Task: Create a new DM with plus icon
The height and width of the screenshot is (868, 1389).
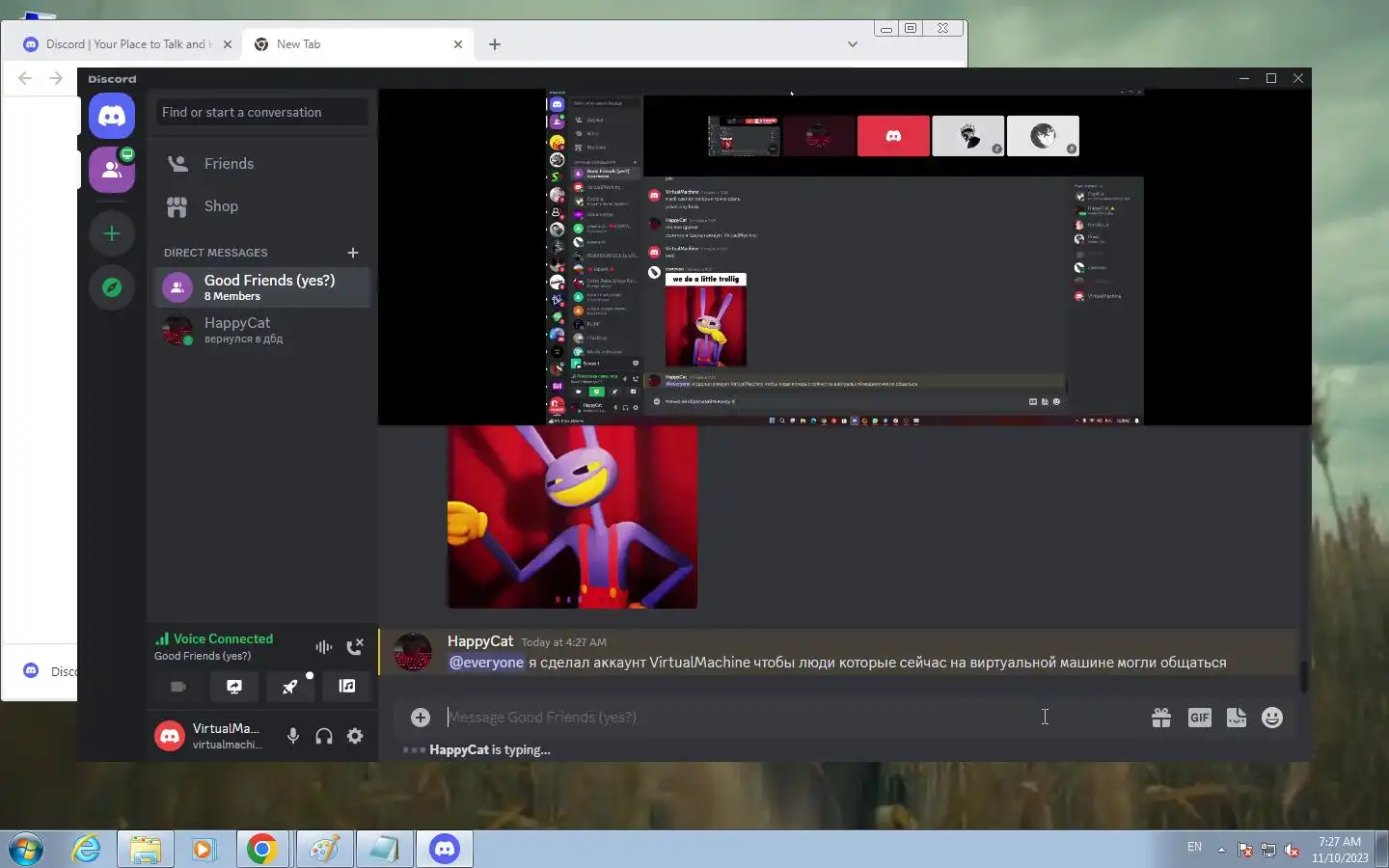Action: (353, 253)
